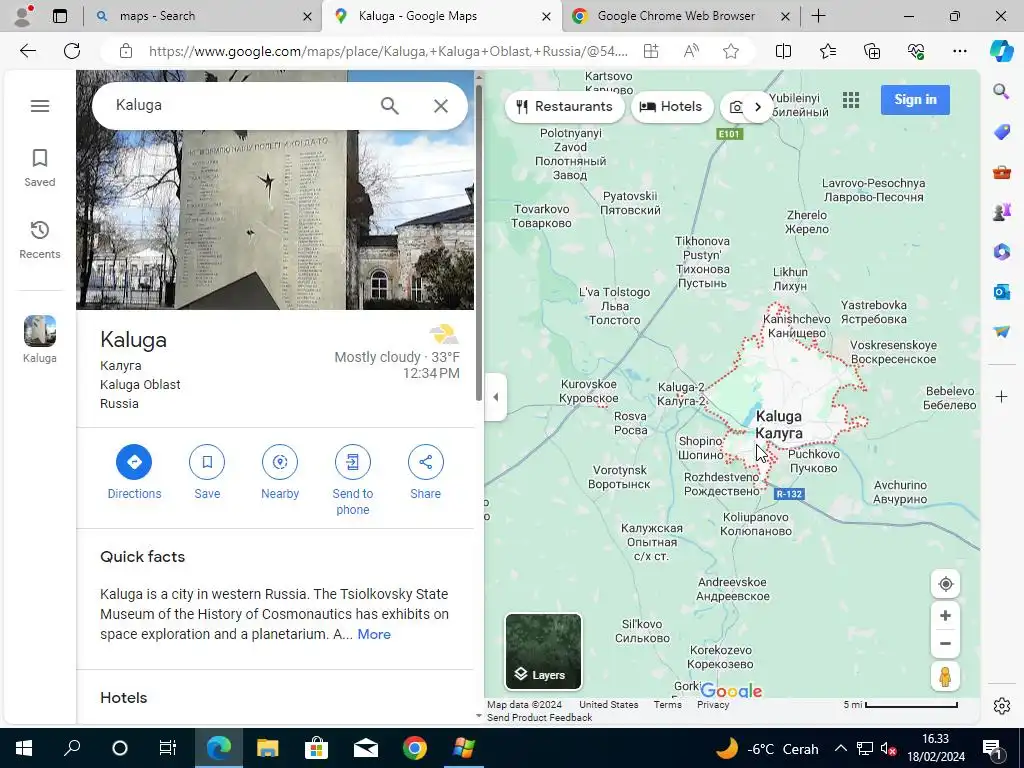Image resolution: width=1024 pixels, height=768 pixels.
Task: Open Edge sidebar settings gear
Action: tap(1001, 705)
